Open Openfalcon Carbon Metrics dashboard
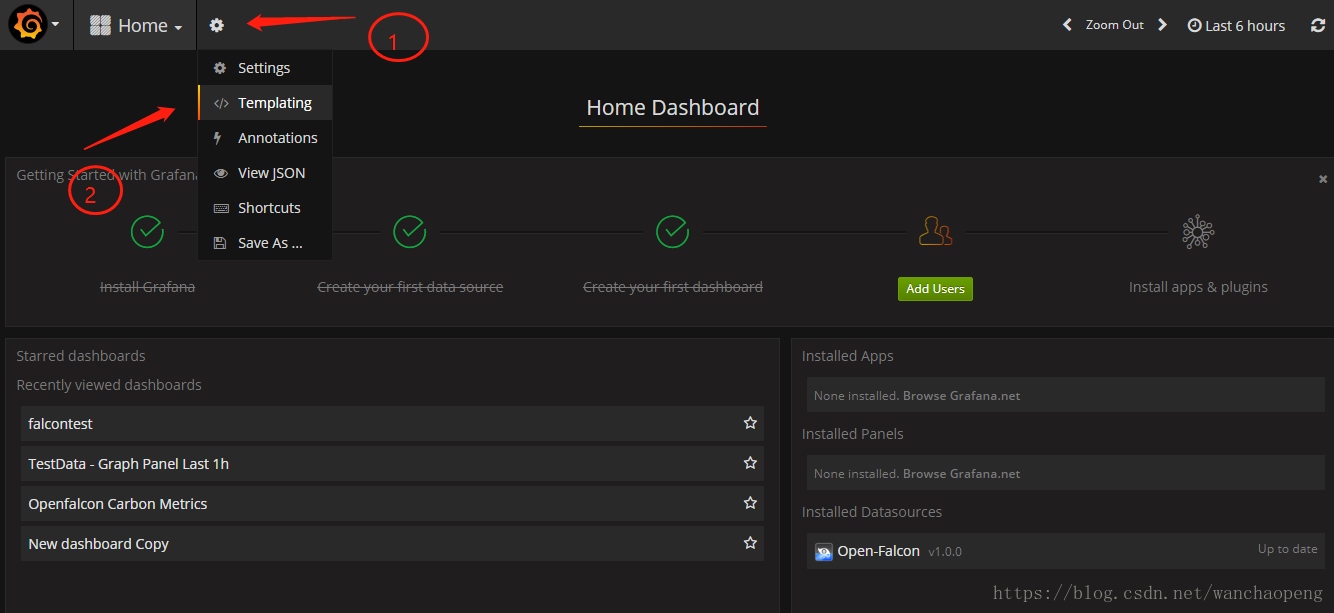The width and height of the screenshot is (1334, 613). point(392,504)
